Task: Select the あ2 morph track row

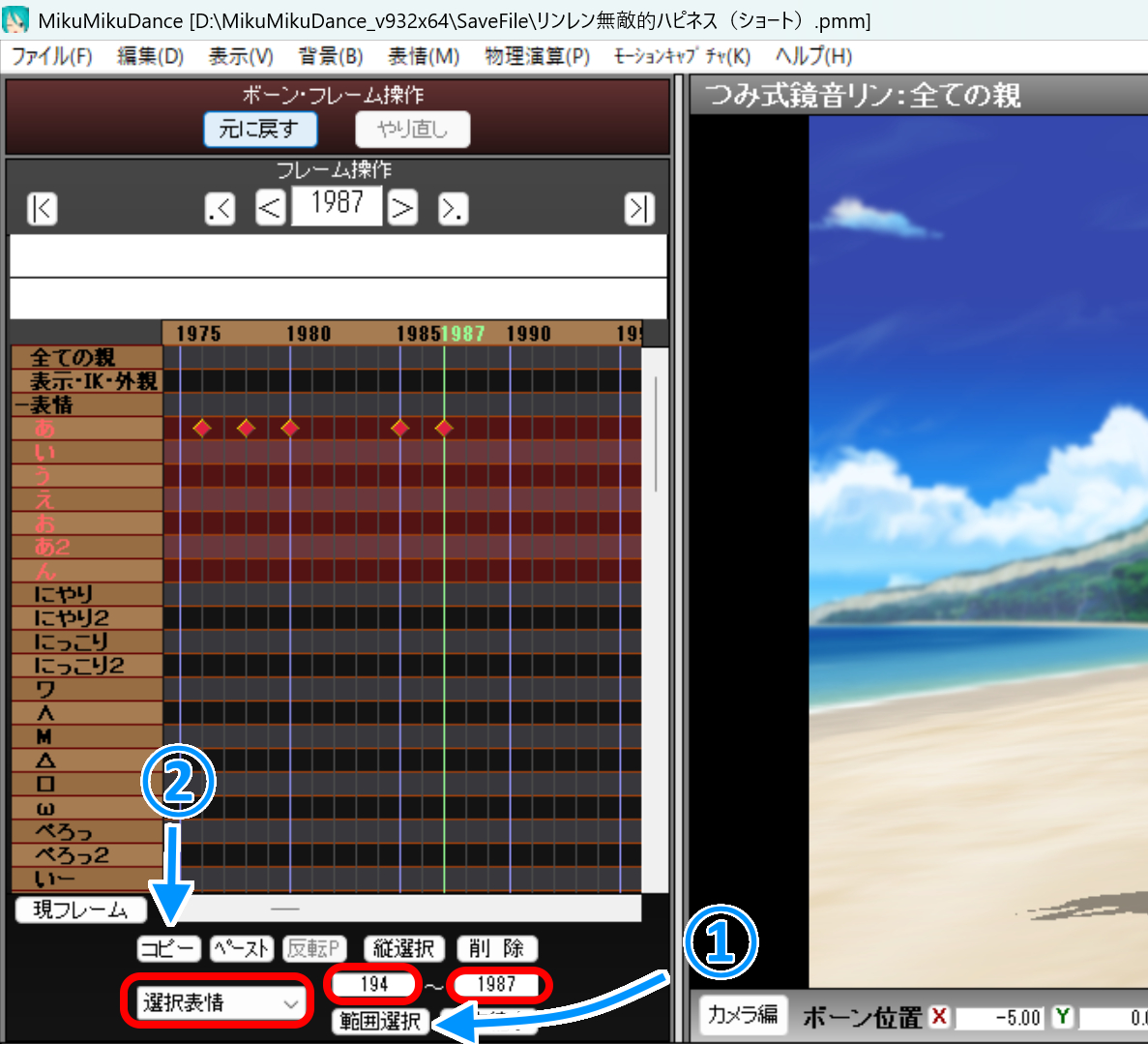Action: pos(87,548)
